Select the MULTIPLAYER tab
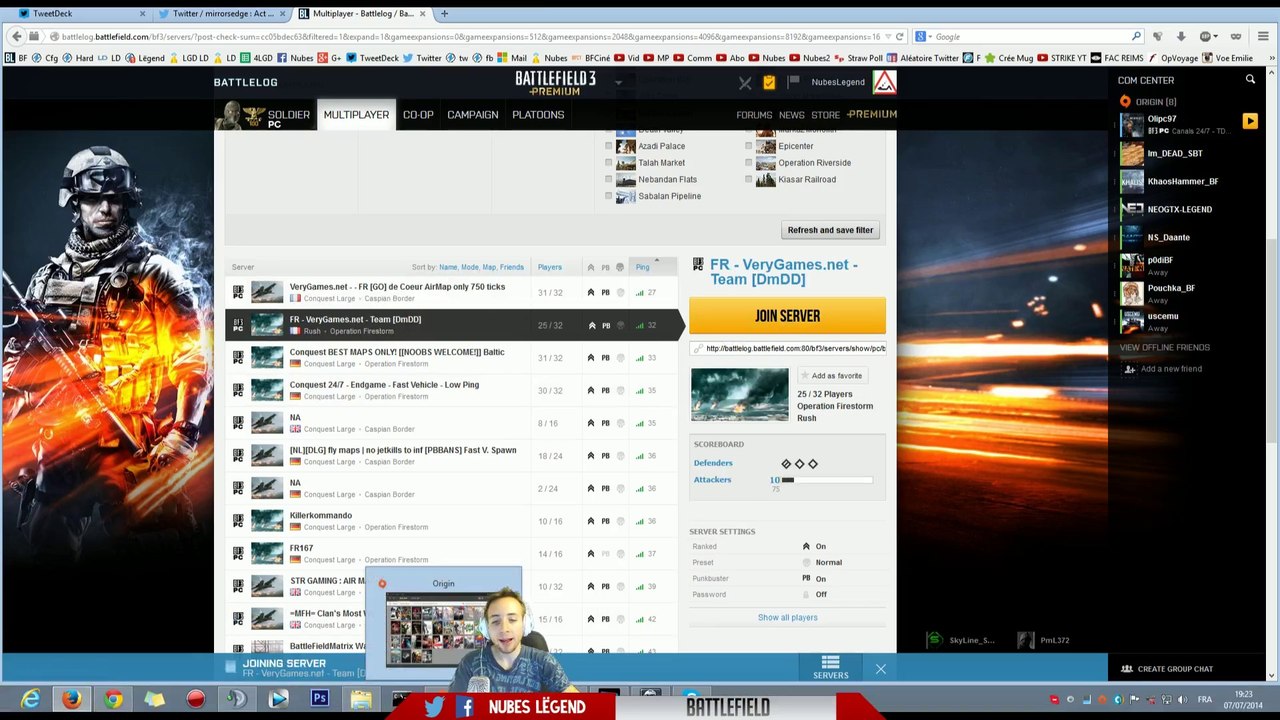The image size is (1280, 720). 356,115
